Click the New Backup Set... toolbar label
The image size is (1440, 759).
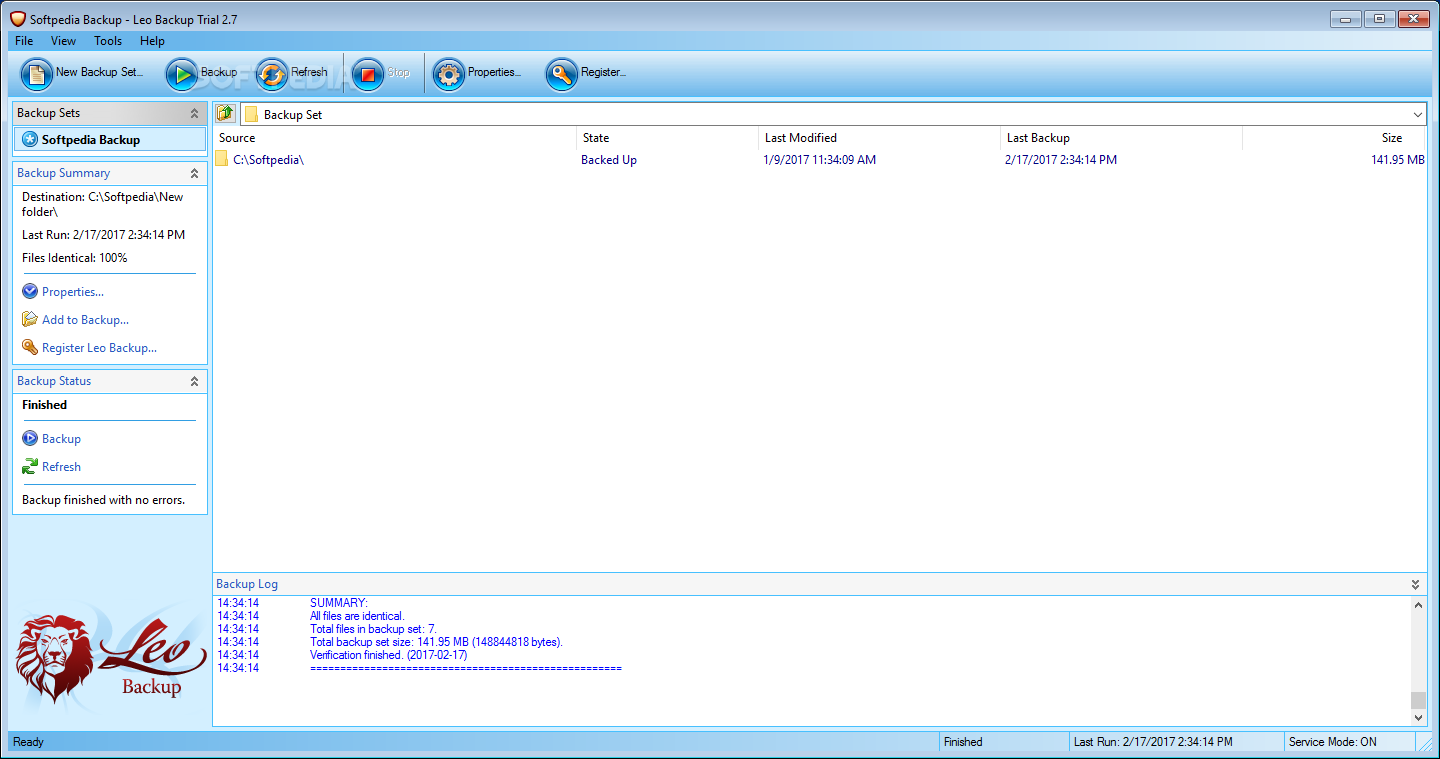[99, 72]
